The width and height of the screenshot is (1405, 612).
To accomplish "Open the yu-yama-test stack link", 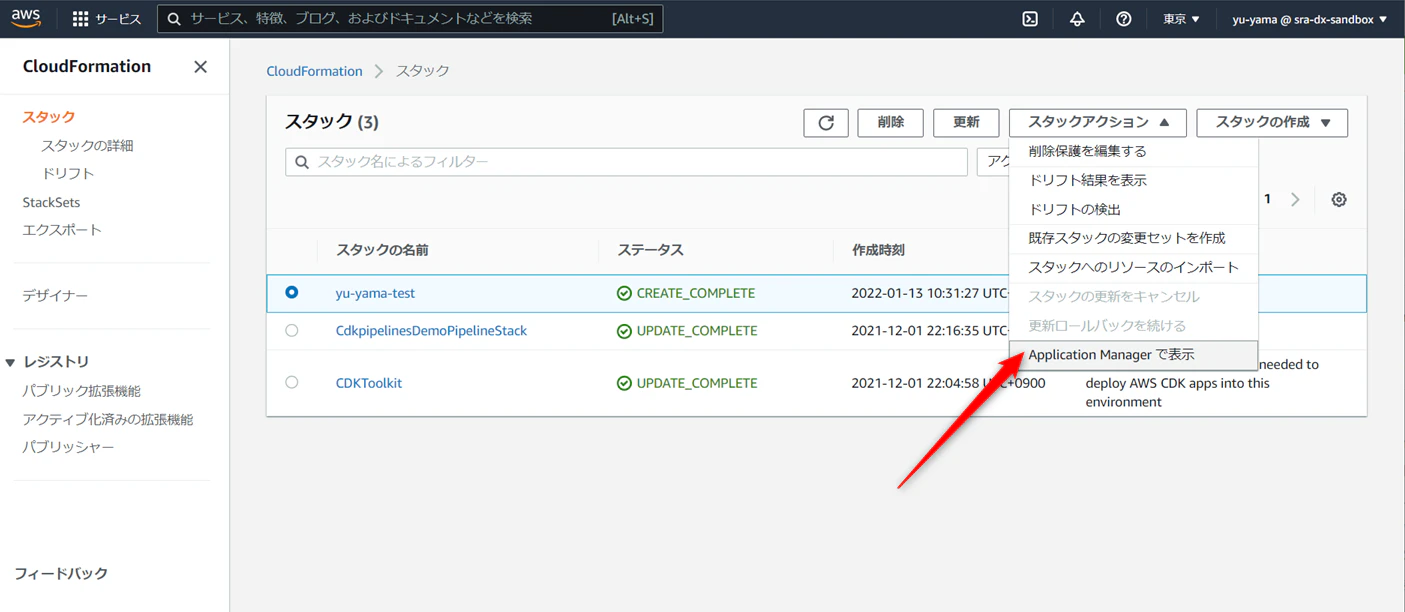I will [375, 293].
